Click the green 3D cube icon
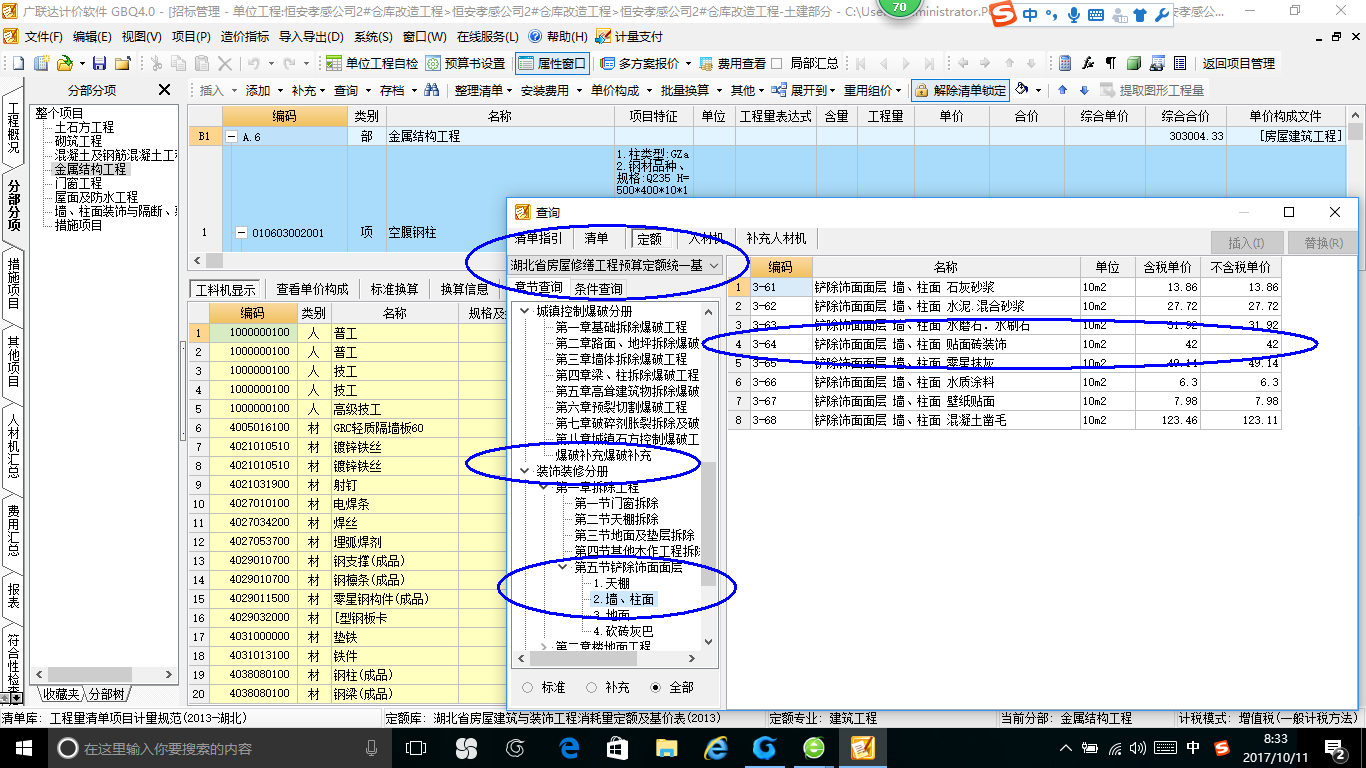 click(1134, 63)
